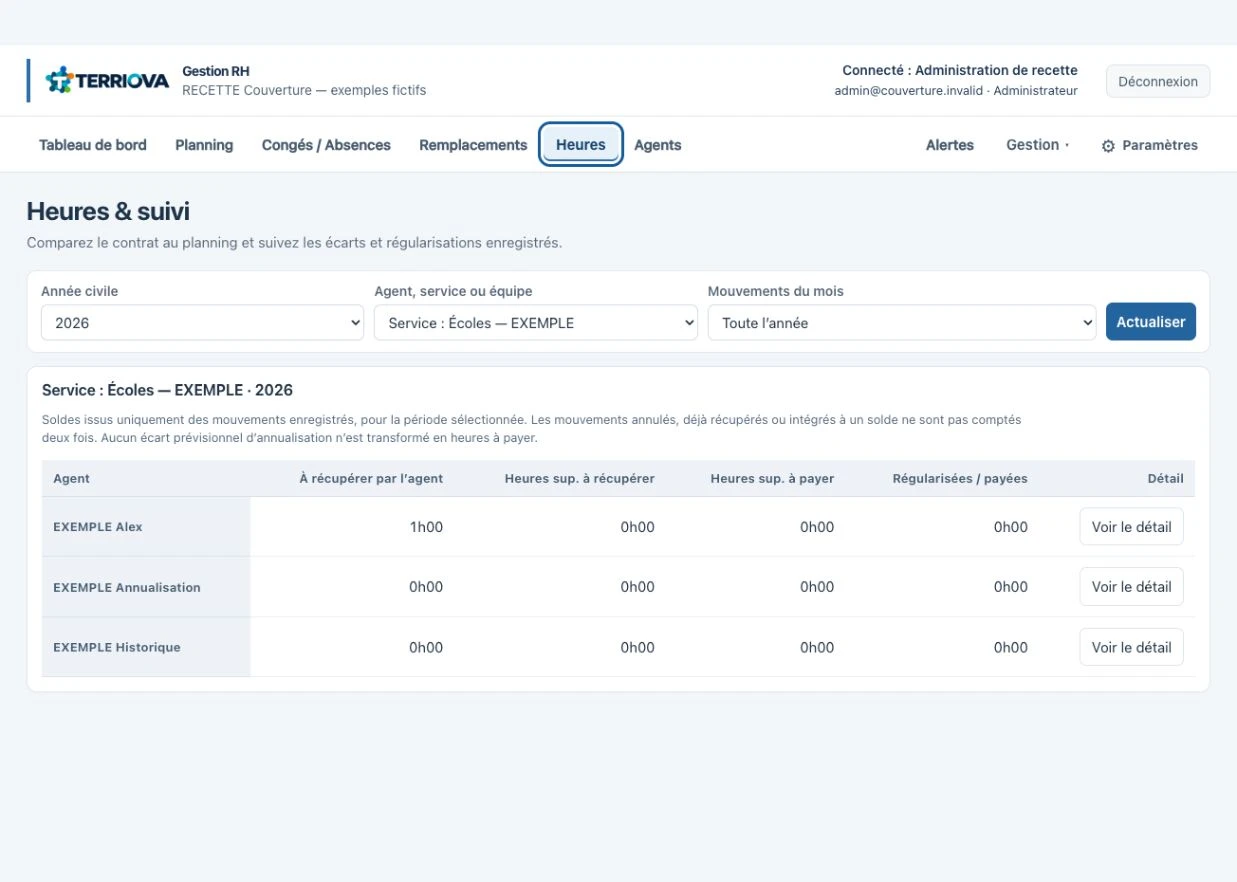Click the Détail column header
1237x882 pixels.
tap(1165, 479)
